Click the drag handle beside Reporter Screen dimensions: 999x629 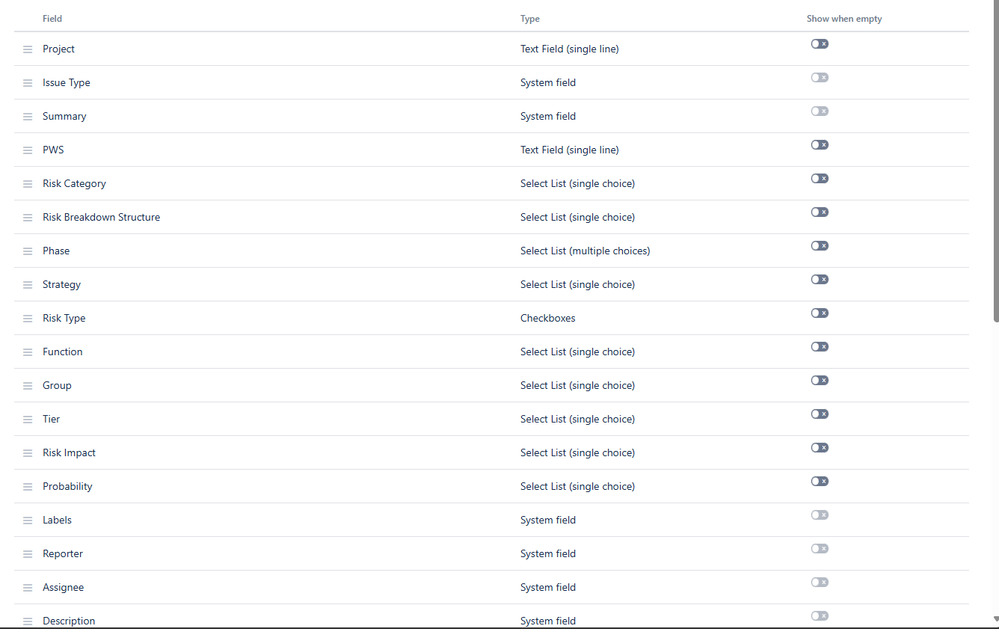(x=27, y=553)
